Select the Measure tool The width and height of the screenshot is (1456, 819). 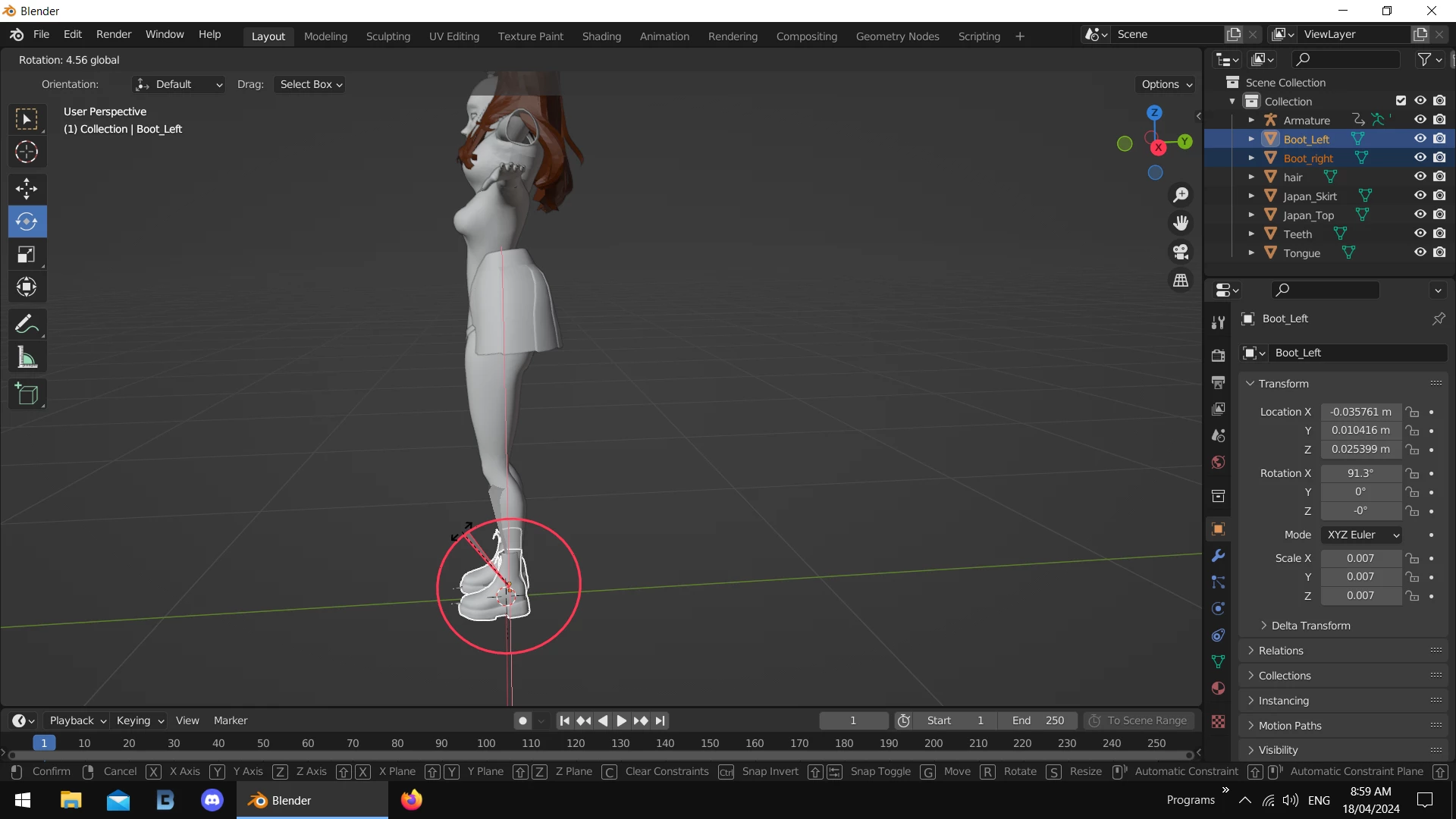(27, 358)
